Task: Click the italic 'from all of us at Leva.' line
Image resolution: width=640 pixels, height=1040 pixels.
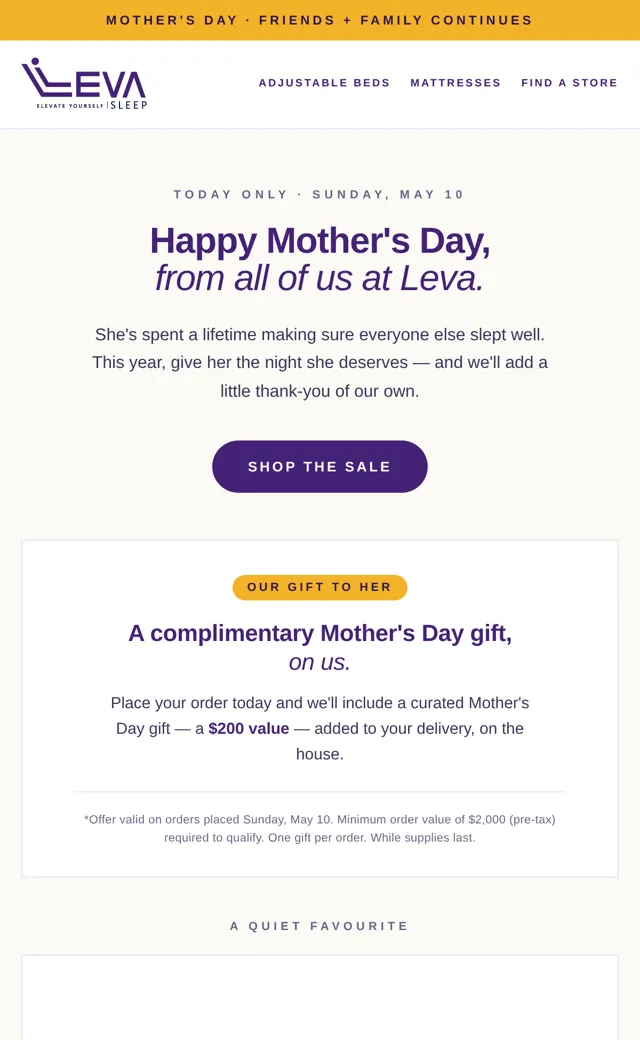Action: (x=320, y=279)
